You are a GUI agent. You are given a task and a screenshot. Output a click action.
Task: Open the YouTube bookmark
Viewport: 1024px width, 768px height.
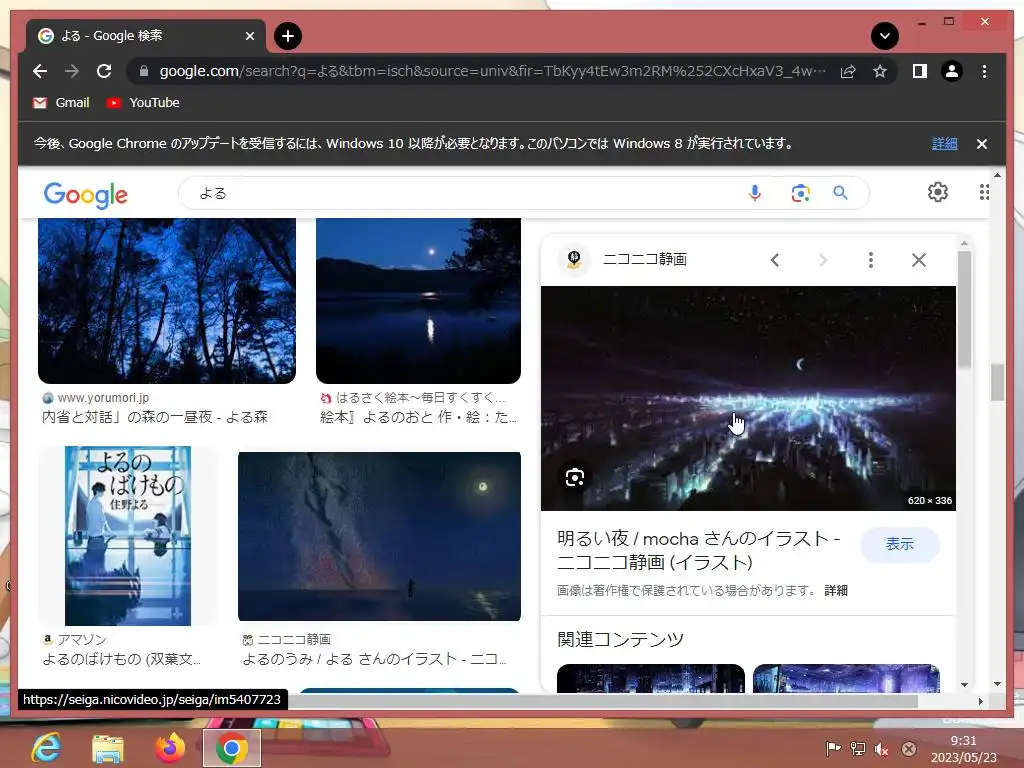point(143,103)
